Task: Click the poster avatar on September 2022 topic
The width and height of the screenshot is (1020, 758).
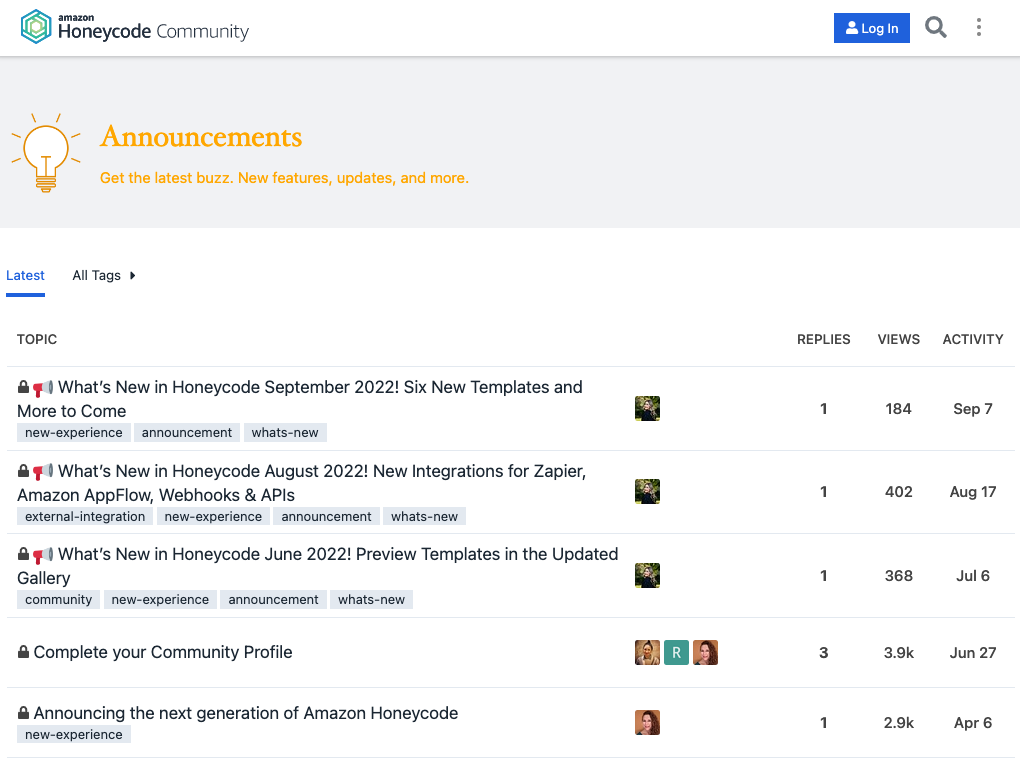Action: click(647, 409)
